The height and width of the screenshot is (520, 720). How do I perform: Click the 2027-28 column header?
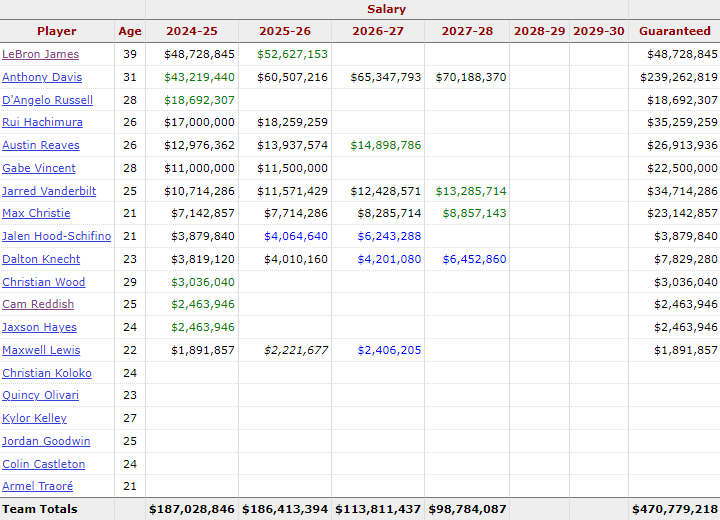tap(467, 31)
